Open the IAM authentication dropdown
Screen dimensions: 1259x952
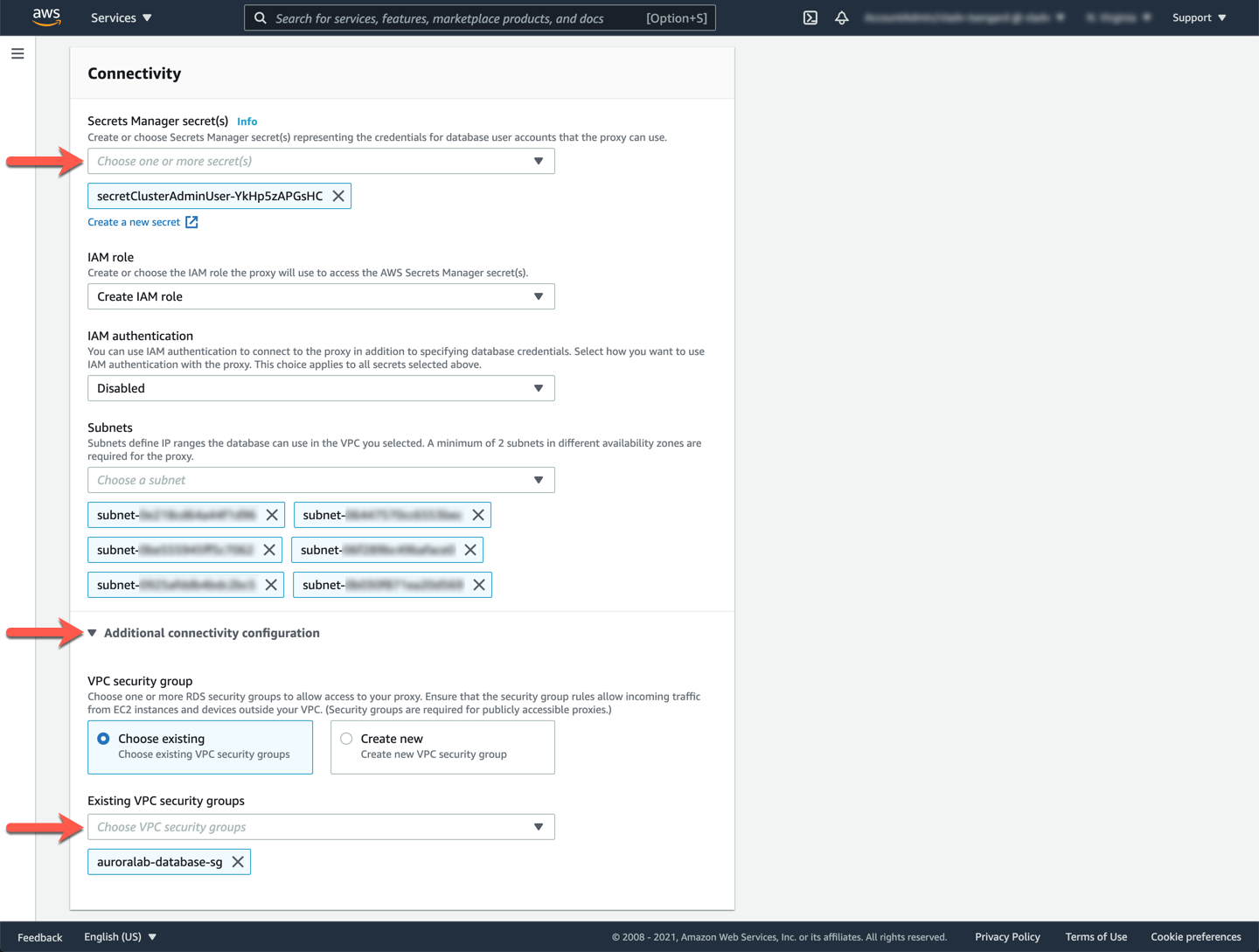coord(321,388)
